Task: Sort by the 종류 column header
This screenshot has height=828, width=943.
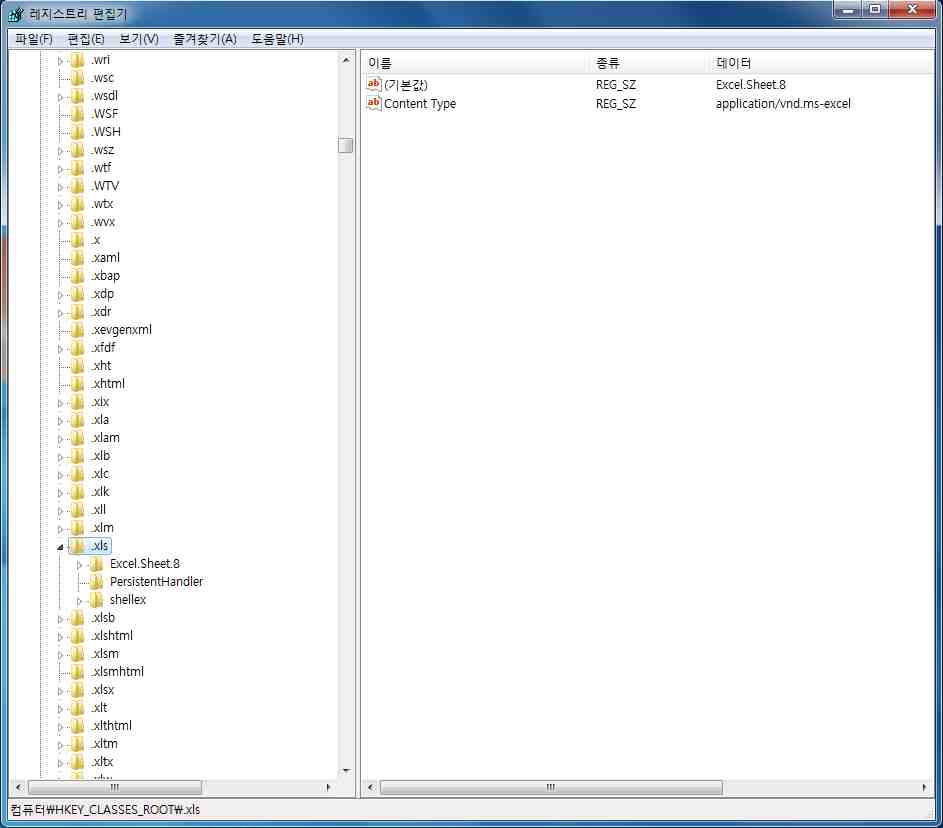Action: pyautogui.click(x=648, y=63)
